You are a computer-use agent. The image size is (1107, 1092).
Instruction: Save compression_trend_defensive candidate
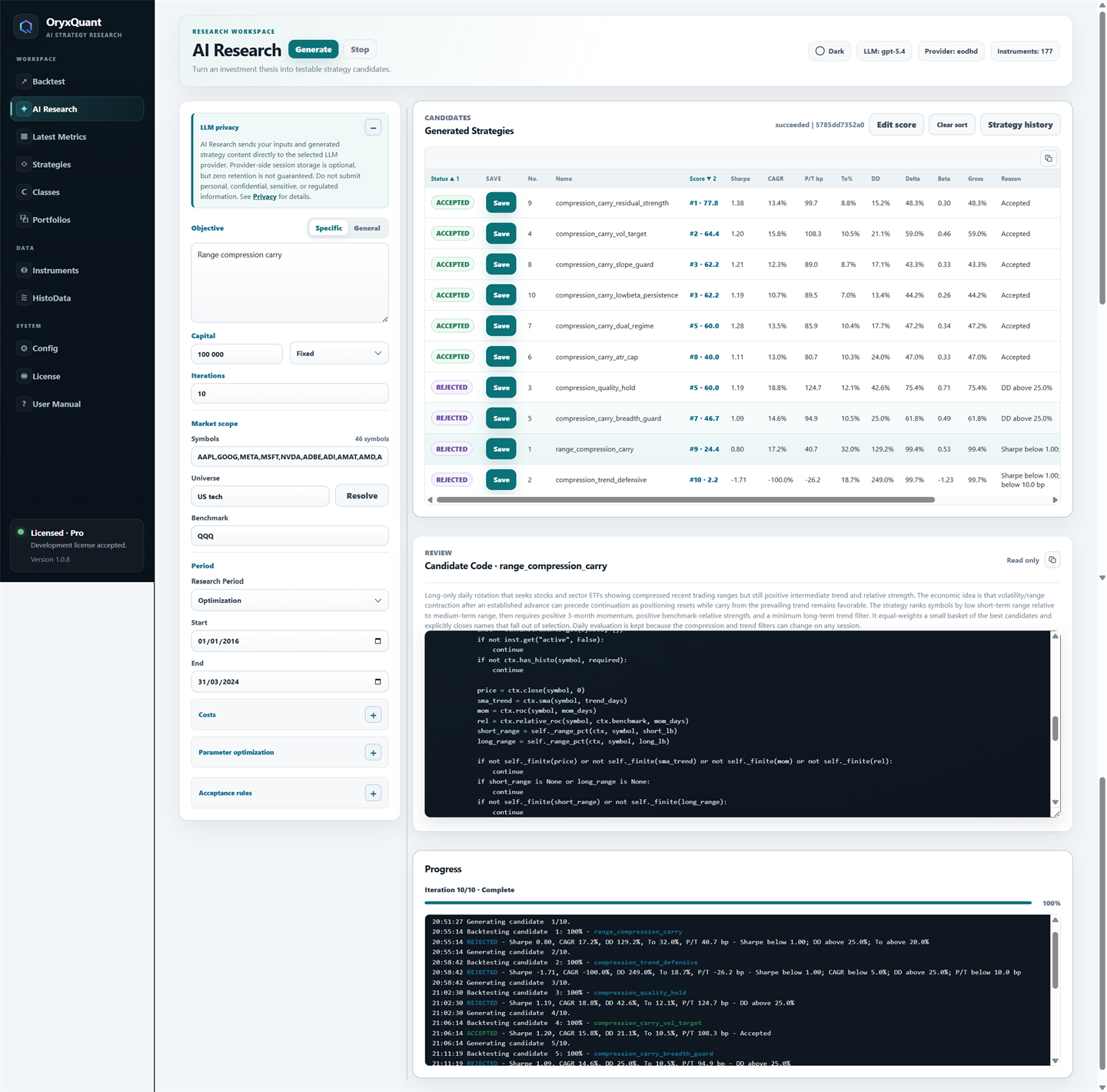coord(501,480)
